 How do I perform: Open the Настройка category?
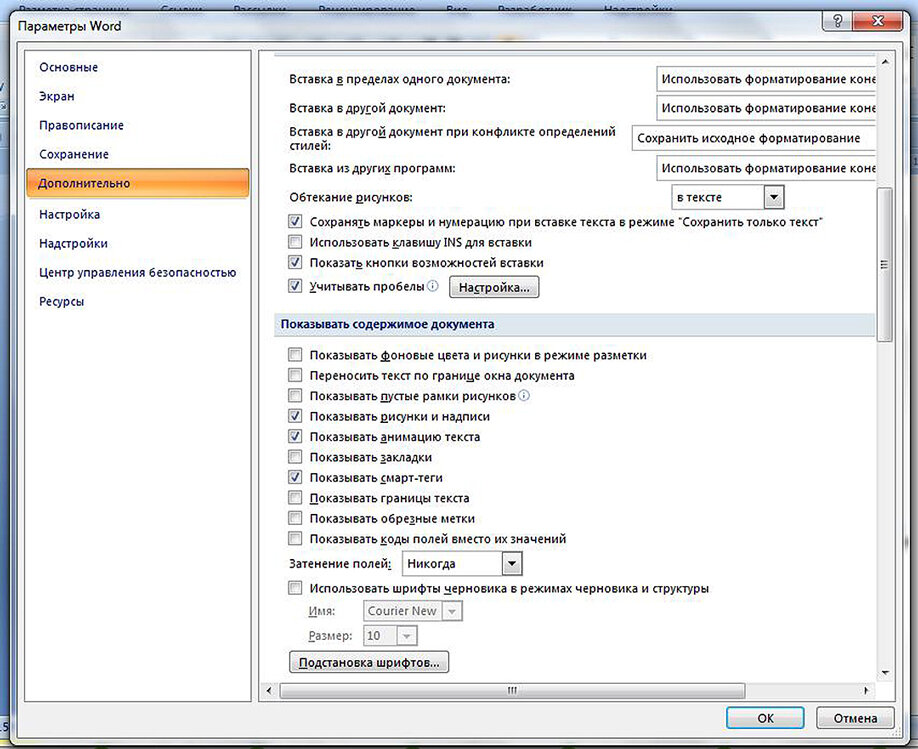(69, 214)
